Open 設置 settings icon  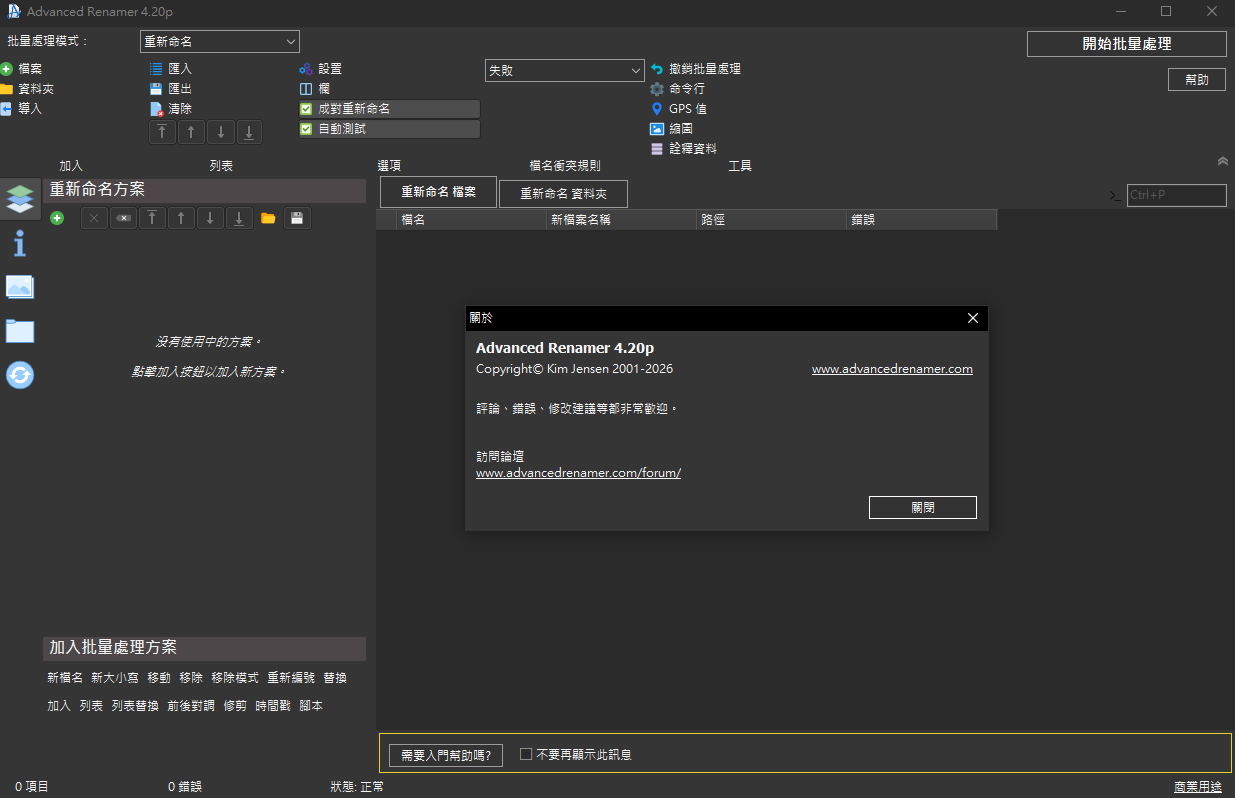(x=306, y=69)
